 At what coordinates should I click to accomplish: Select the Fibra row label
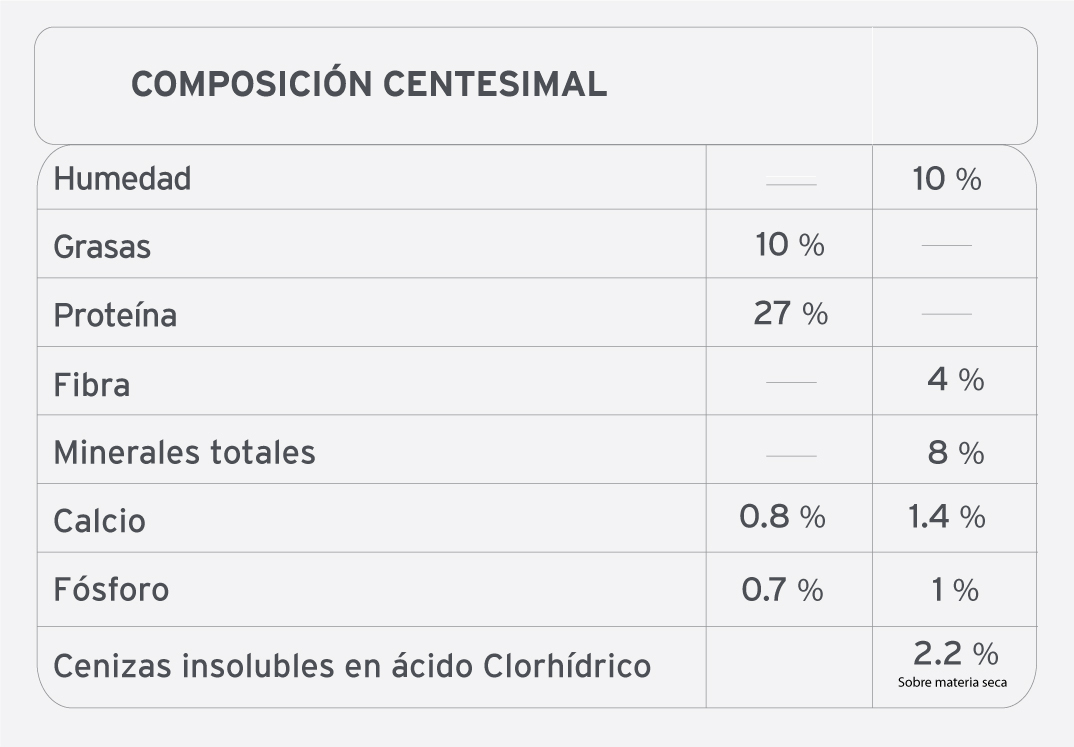[92, 384]
